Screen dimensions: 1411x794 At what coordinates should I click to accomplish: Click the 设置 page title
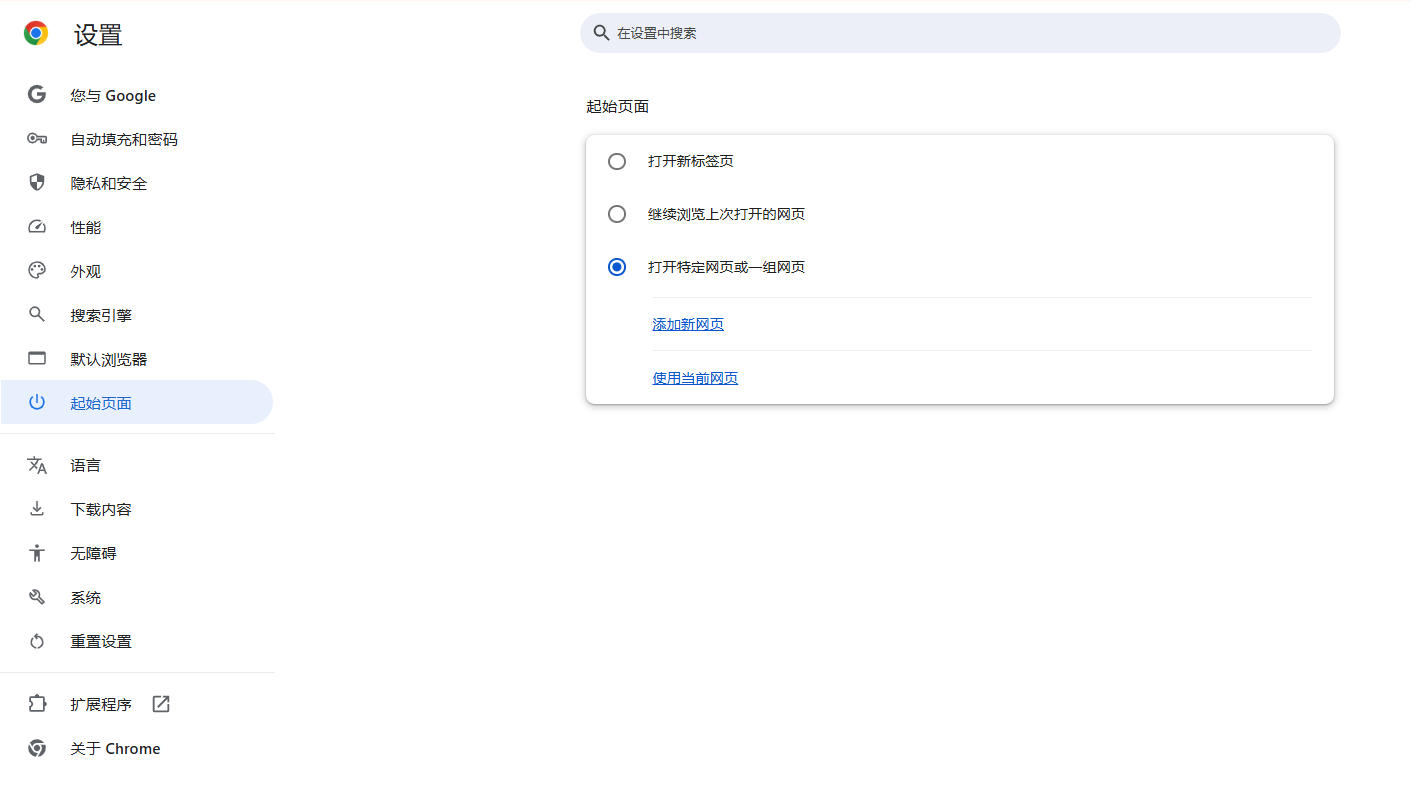[98, 35]
